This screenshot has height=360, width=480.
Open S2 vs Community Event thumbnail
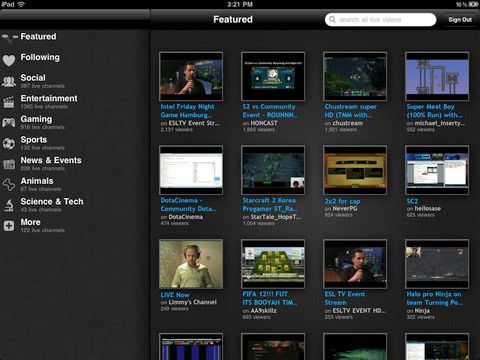click(x=273, y=76)
